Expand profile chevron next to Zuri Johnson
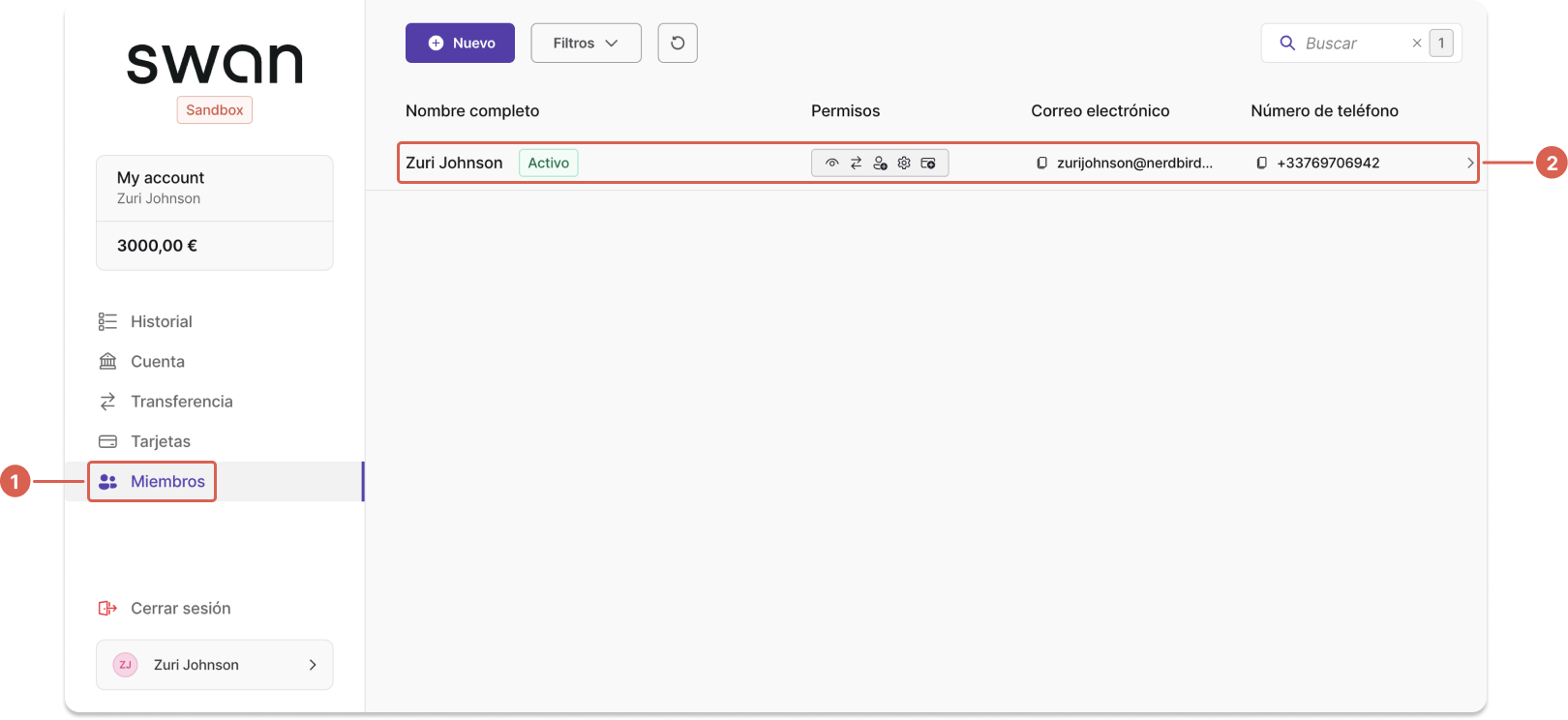 click(313, 665)
